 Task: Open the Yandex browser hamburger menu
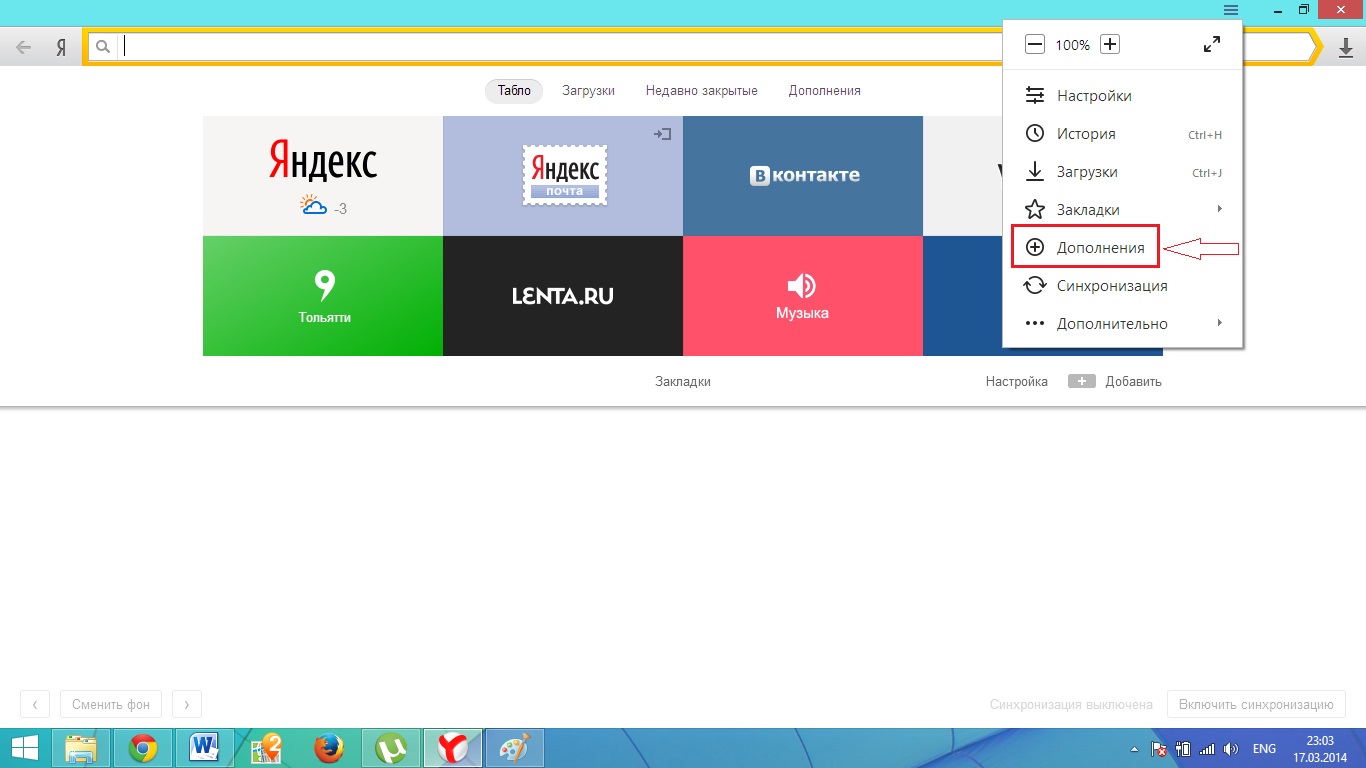1230,9
